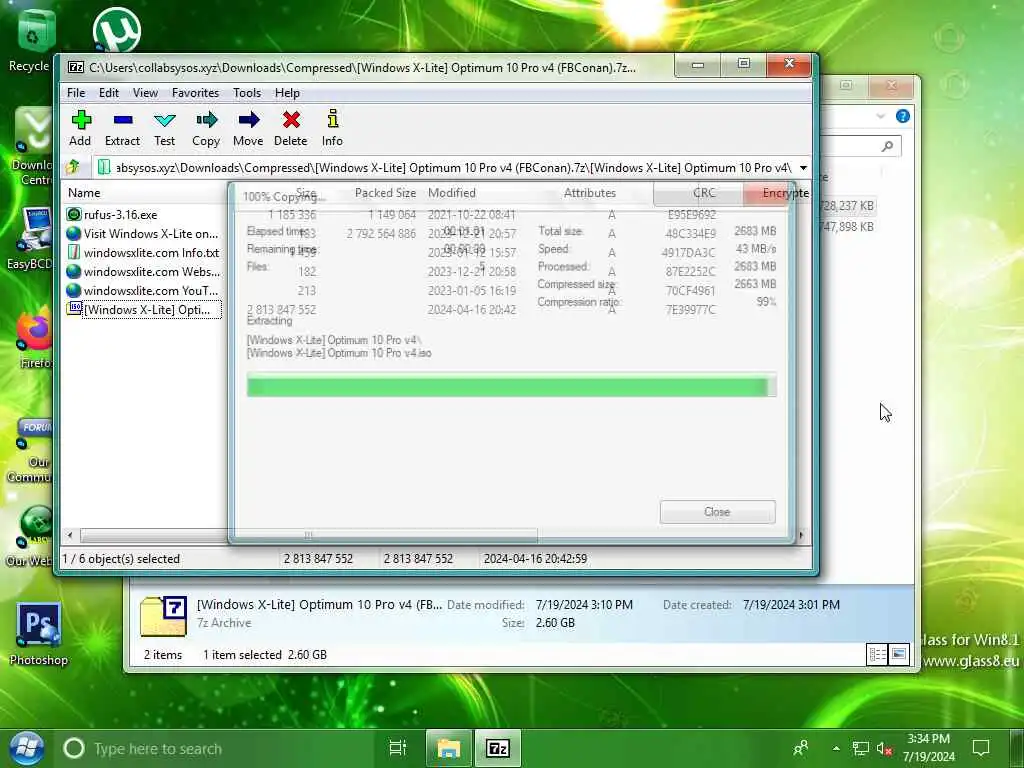Click the horizontal scrollbar left arrow
This screenshot has height=768, width=1024.
click(x=70, y=536)
